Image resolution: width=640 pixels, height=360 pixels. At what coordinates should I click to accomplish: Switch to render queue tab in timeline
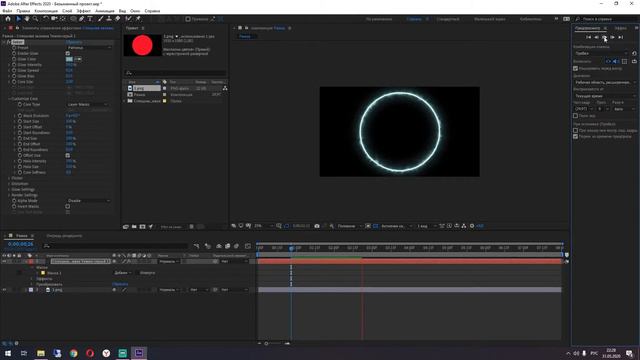click(64, 236)
